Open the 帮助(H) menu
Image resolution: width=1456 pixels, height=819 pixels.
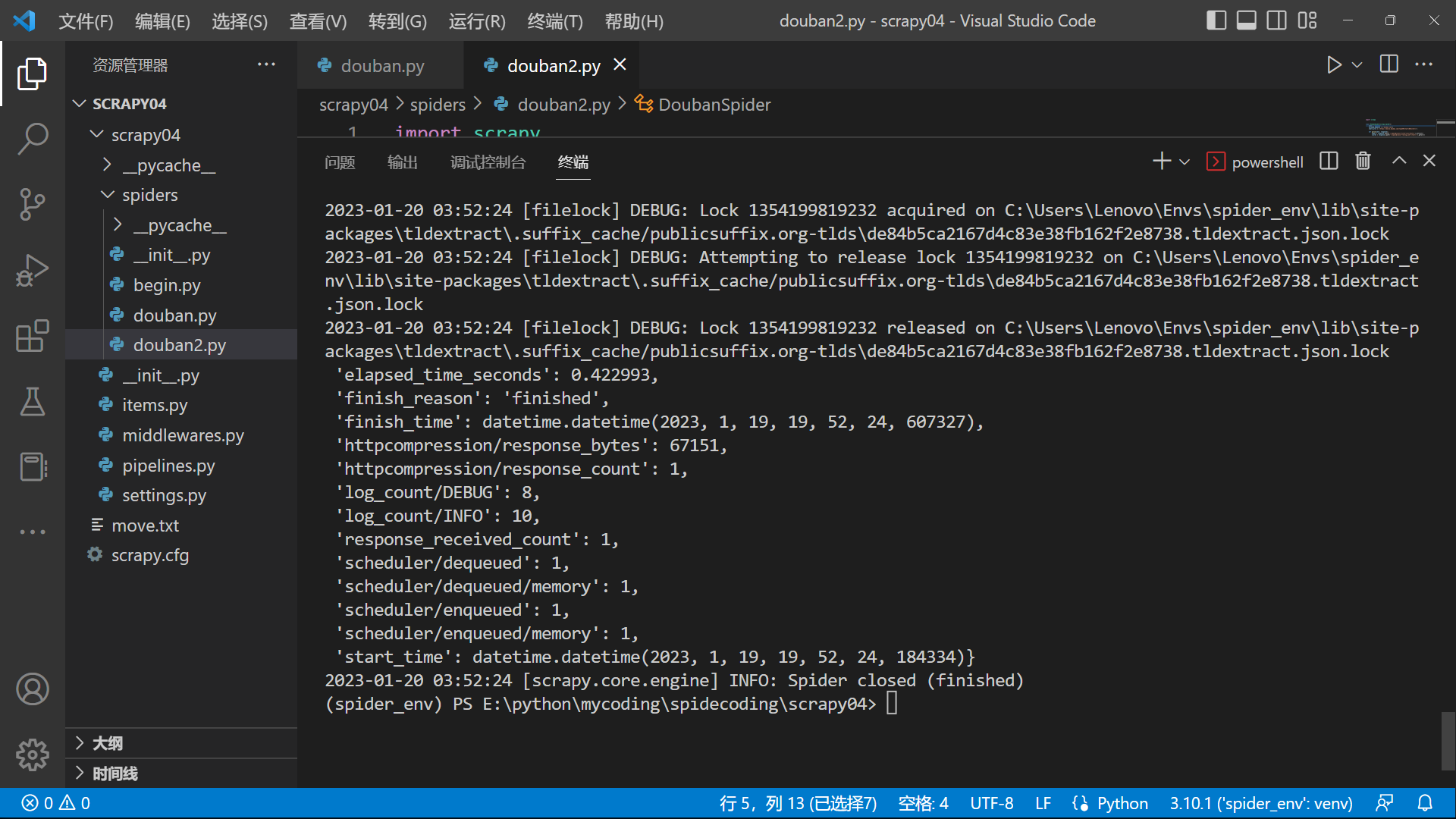[634, 21]
